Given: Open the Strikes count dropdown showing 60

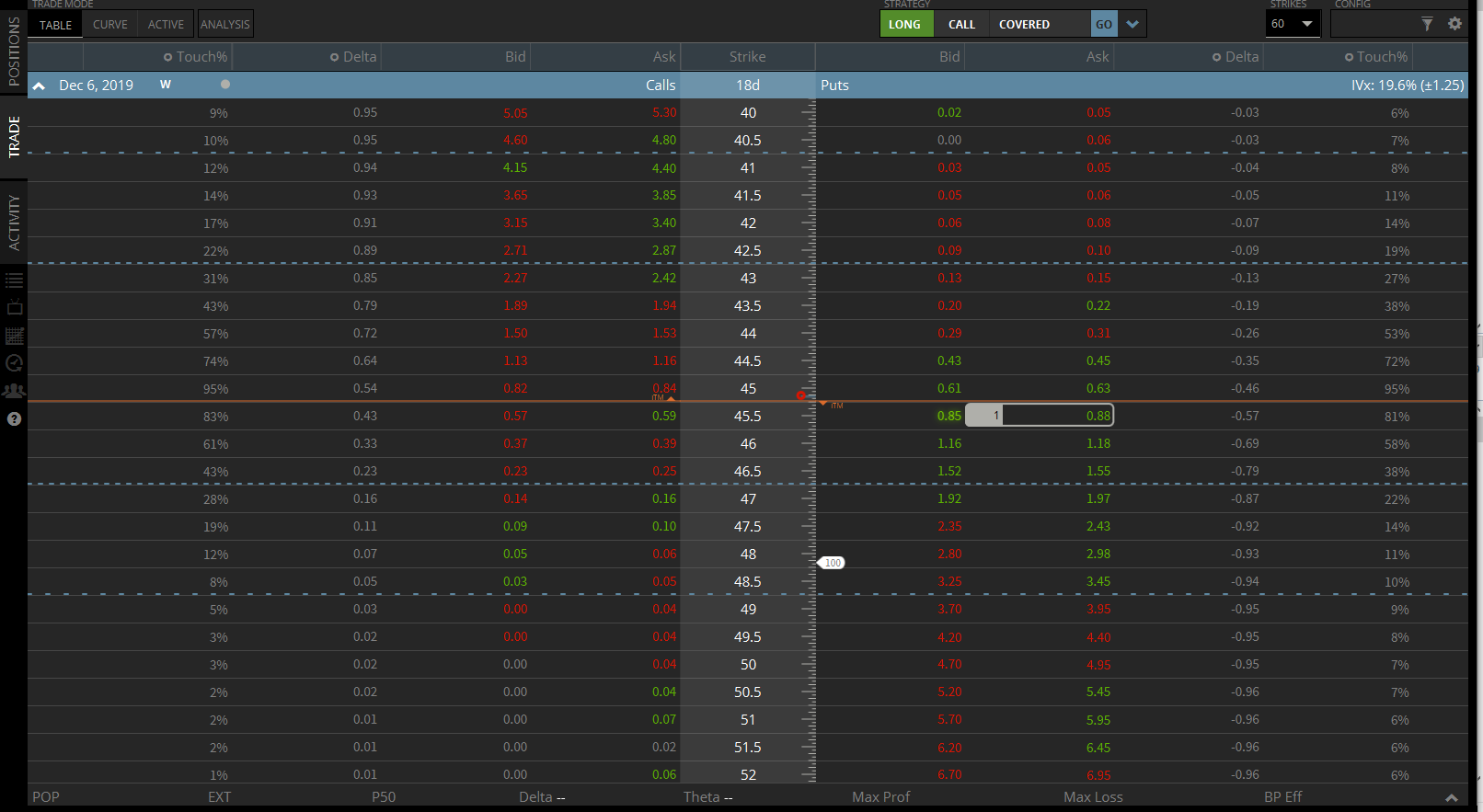Looking at the screenshot, I should click(1293, 24).
